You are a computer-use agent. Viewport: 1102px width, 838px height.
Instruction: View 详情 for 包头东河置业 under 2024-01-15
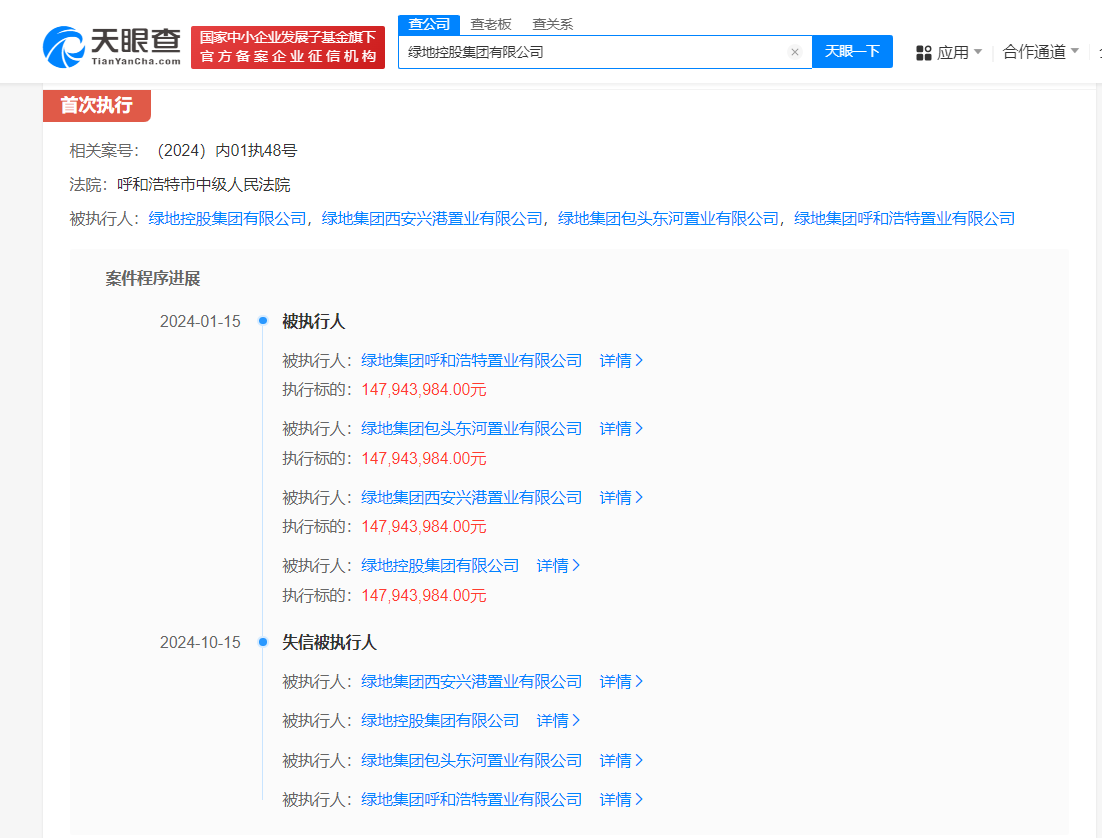pos(621,429)
